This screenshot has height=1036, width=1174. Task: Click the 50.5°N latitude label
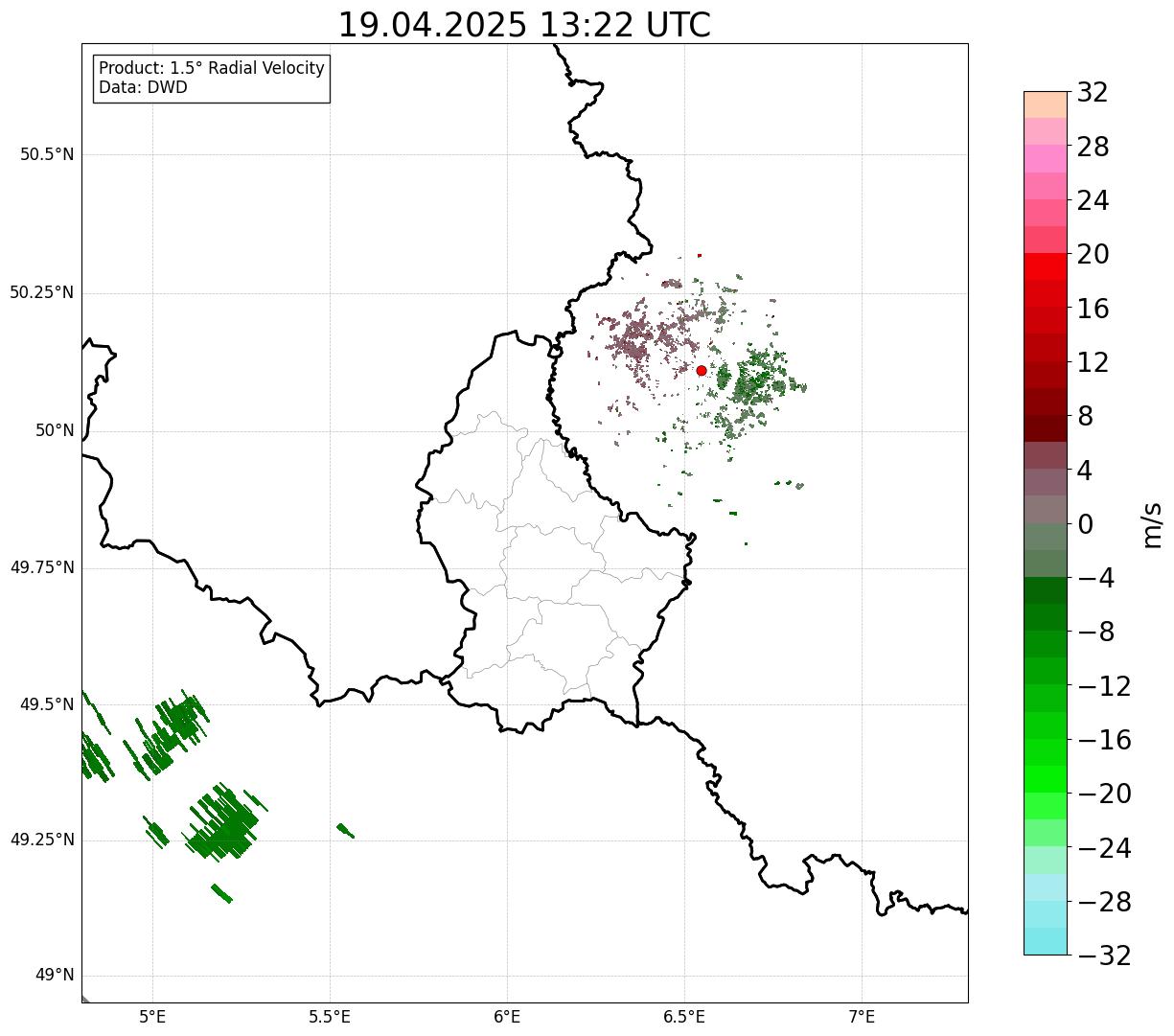[x=48, y=154]
